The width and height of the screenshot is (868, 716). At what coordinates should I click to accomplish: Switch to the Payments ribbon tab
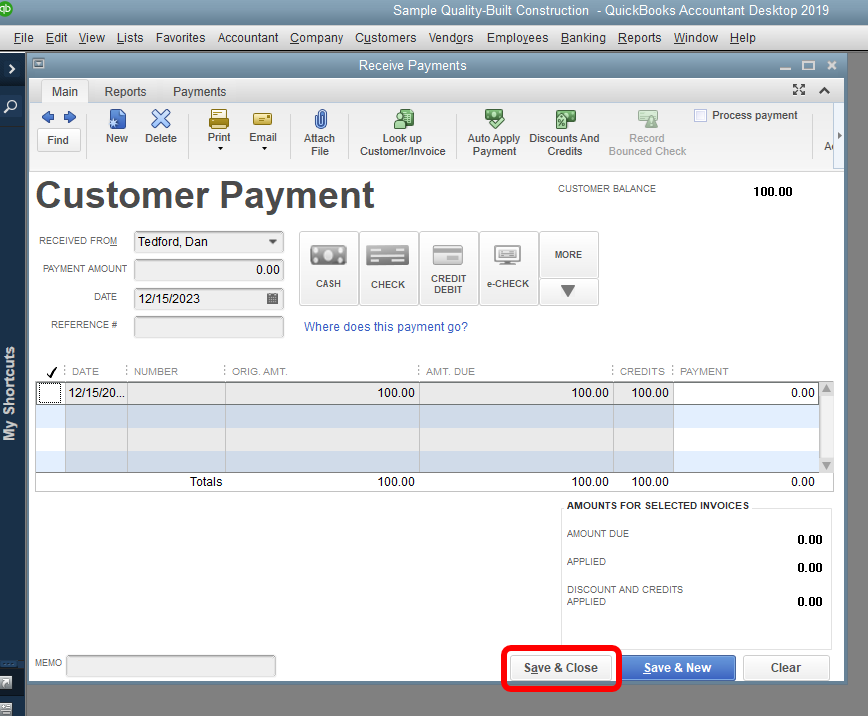[x=199, y=91]
